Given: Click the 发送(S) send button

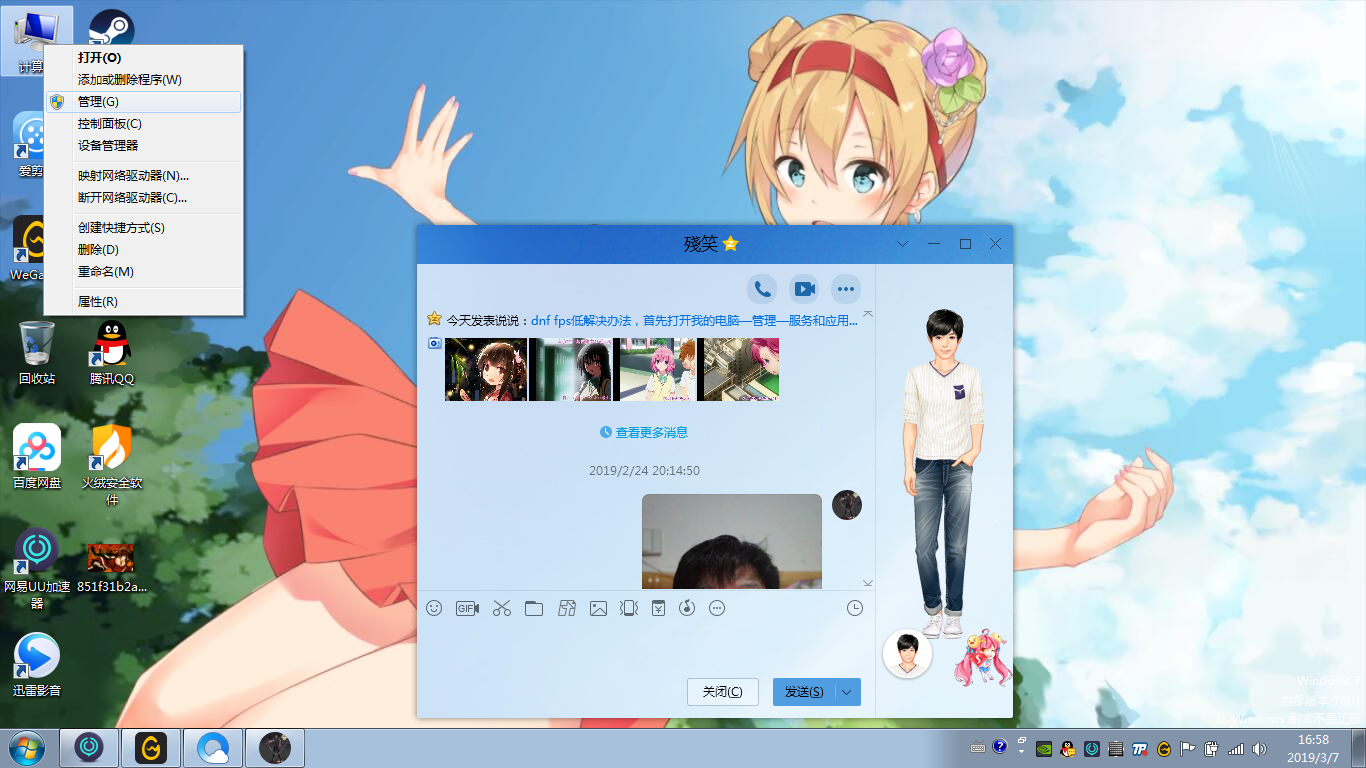Looking at the screenshot, I should [804, 692].
